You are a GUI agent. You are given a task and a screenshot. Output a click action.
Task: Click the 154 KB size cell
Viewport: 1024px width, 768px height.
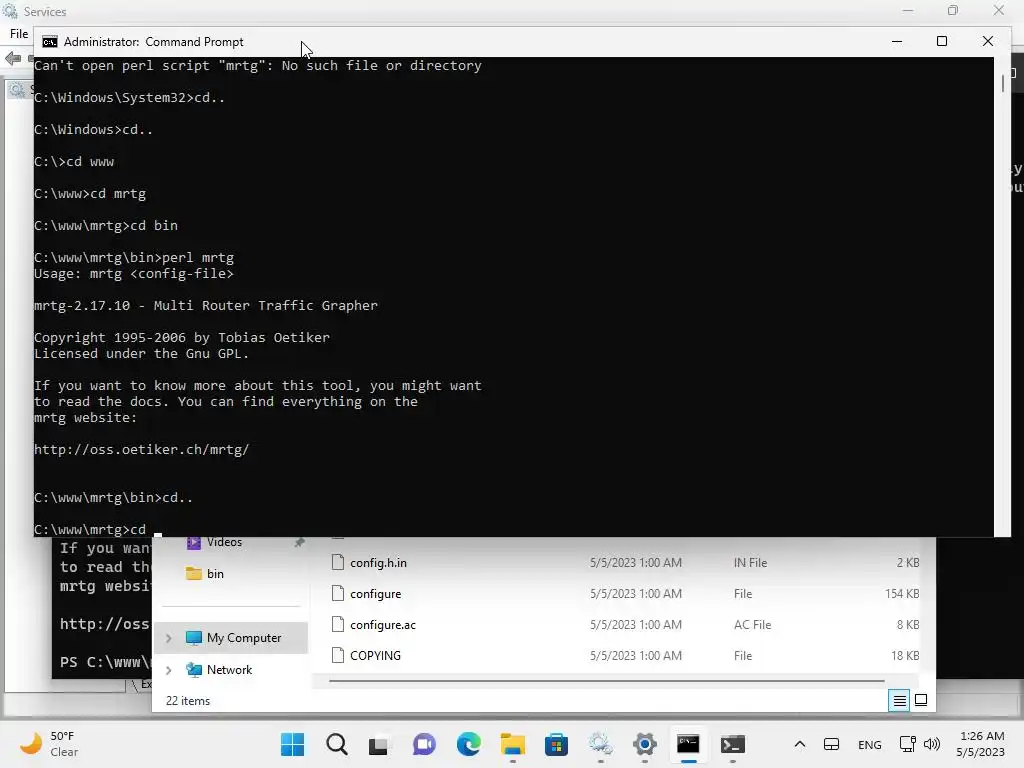(x=902, y=594)
